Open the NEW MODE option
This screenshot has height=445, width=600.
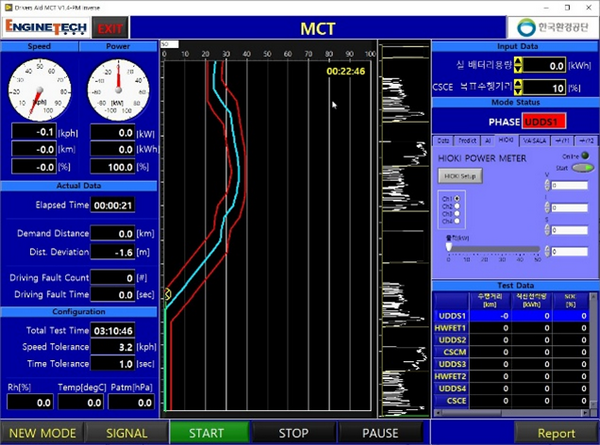click(x=42, y=433)
